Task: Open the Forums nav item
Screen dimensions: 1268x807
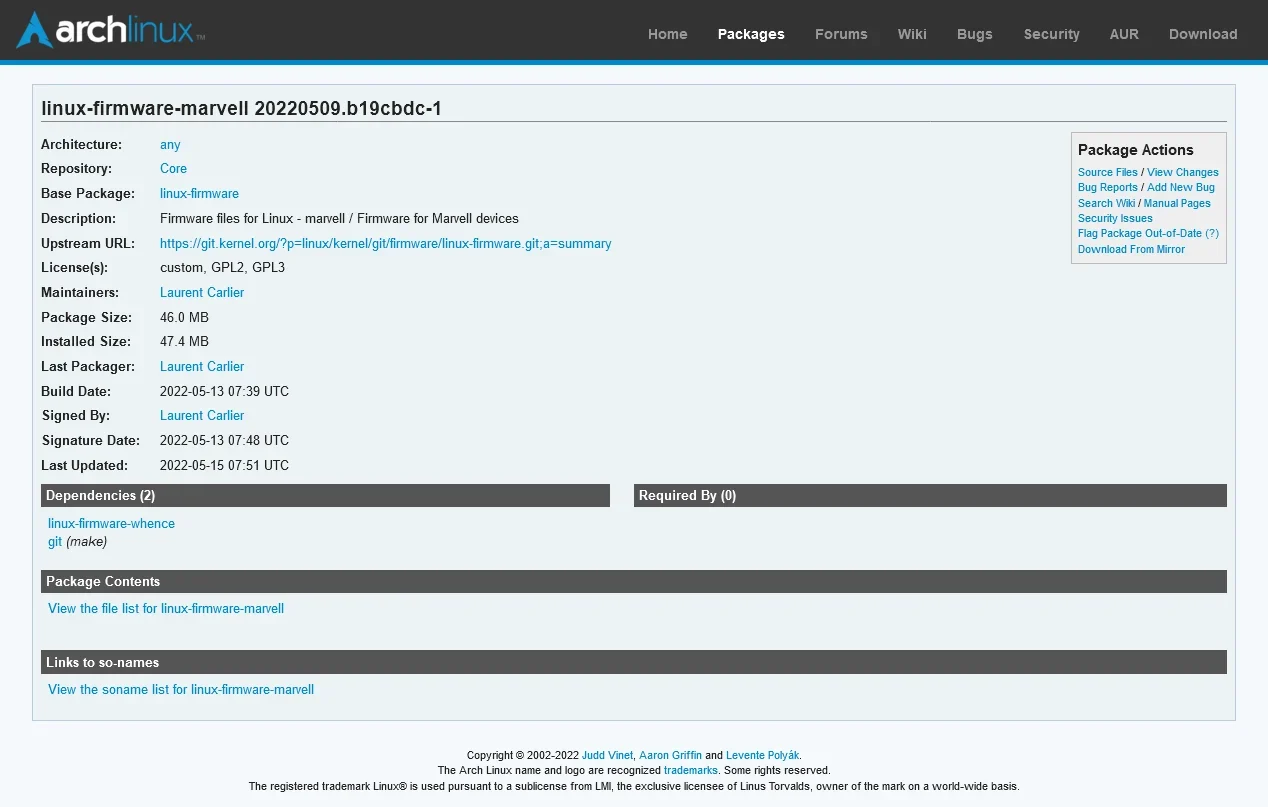Action: tap(841, 34)
